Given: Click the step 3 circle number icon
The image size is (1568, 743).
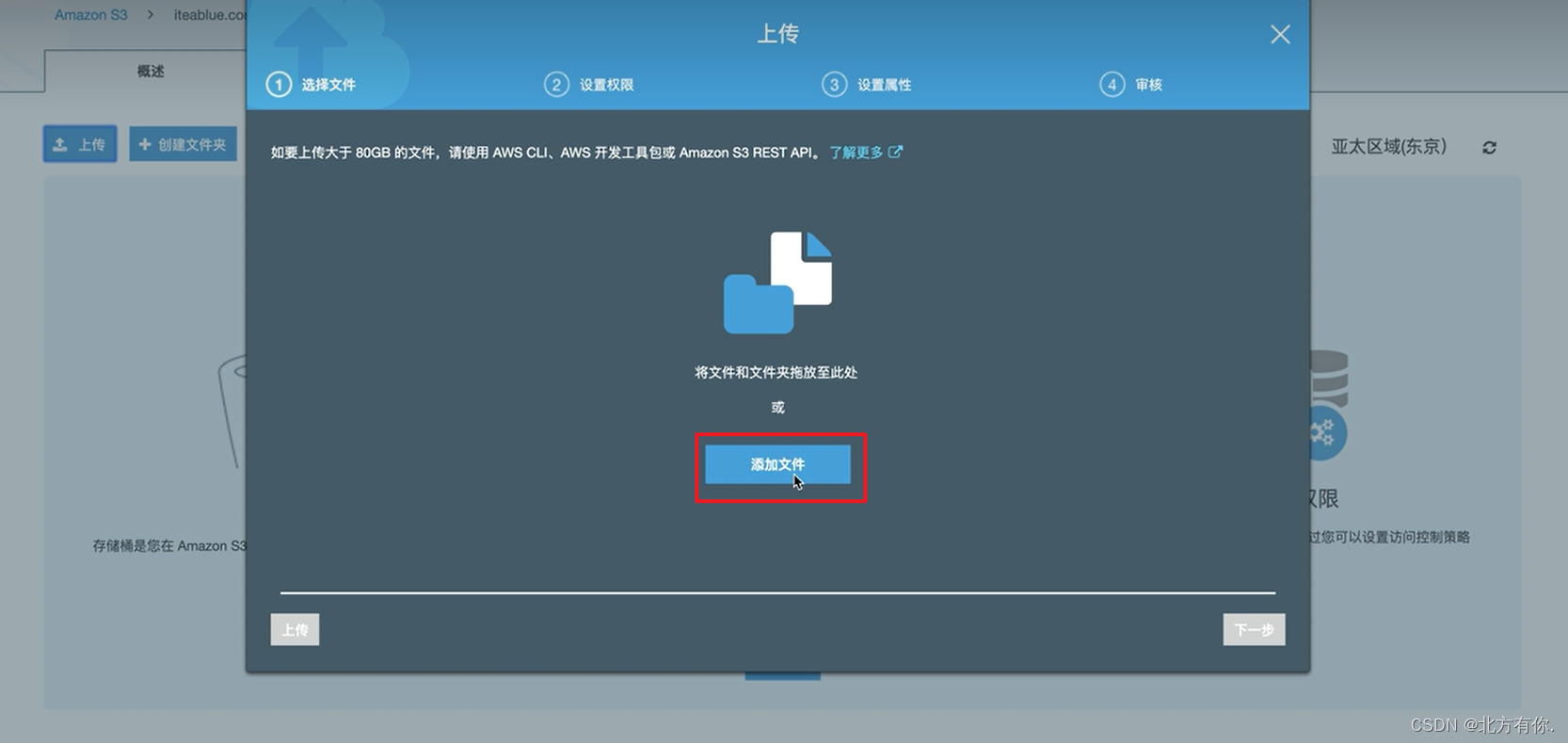Looking at the screenshot, I should click(834, 85).
